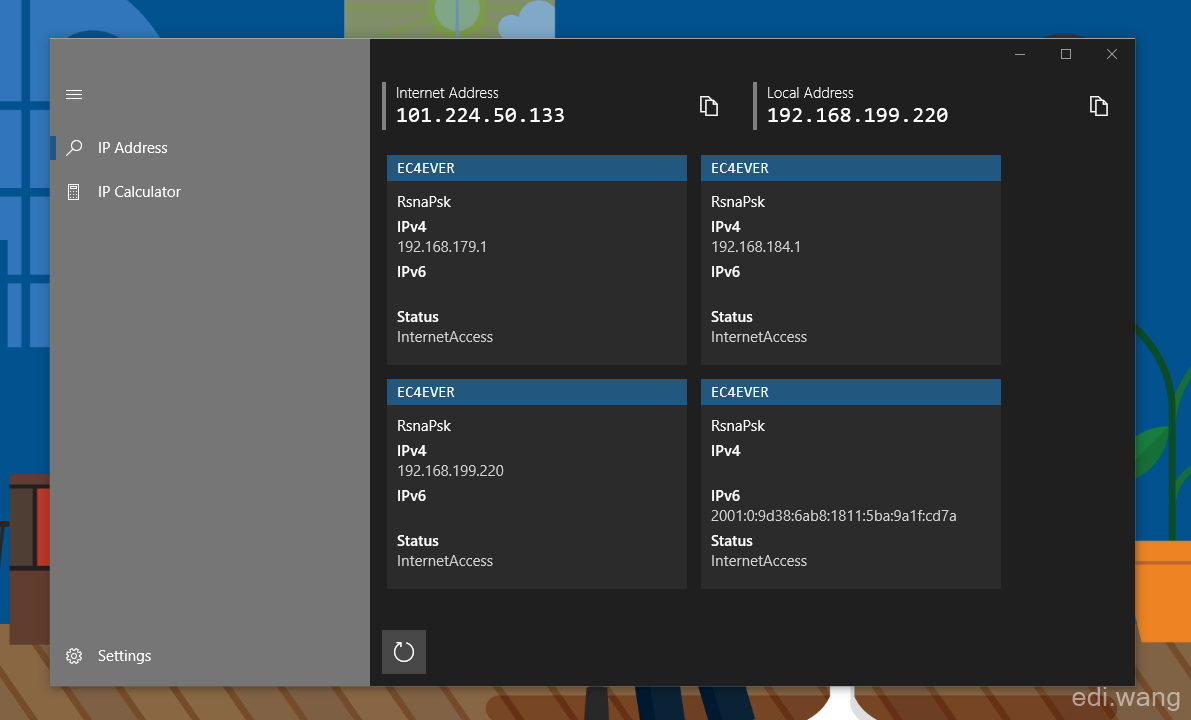Image resolution: width=1191 pixels, height=720 pixels.
Task: Click the calculator icon in the sidebar
Action: [74, 192]
